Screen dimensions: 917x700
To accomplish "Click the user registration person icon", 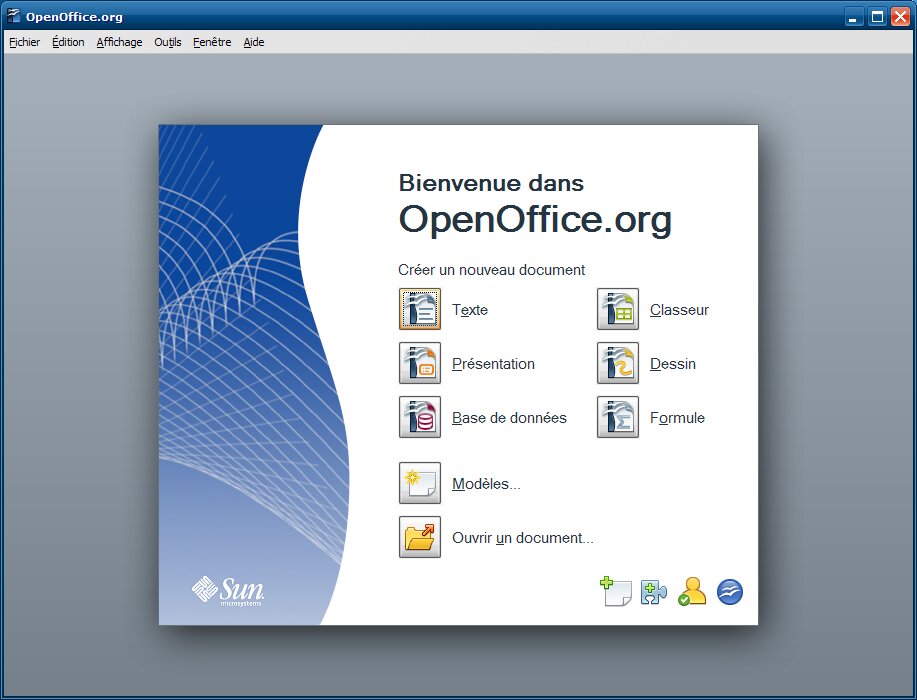I will [692, 592].
